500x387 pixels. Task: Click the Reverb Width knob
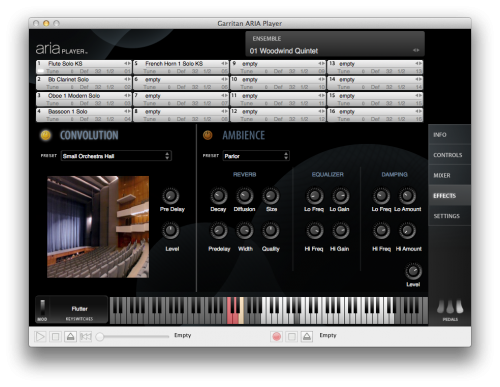click(x=245, y=231)
